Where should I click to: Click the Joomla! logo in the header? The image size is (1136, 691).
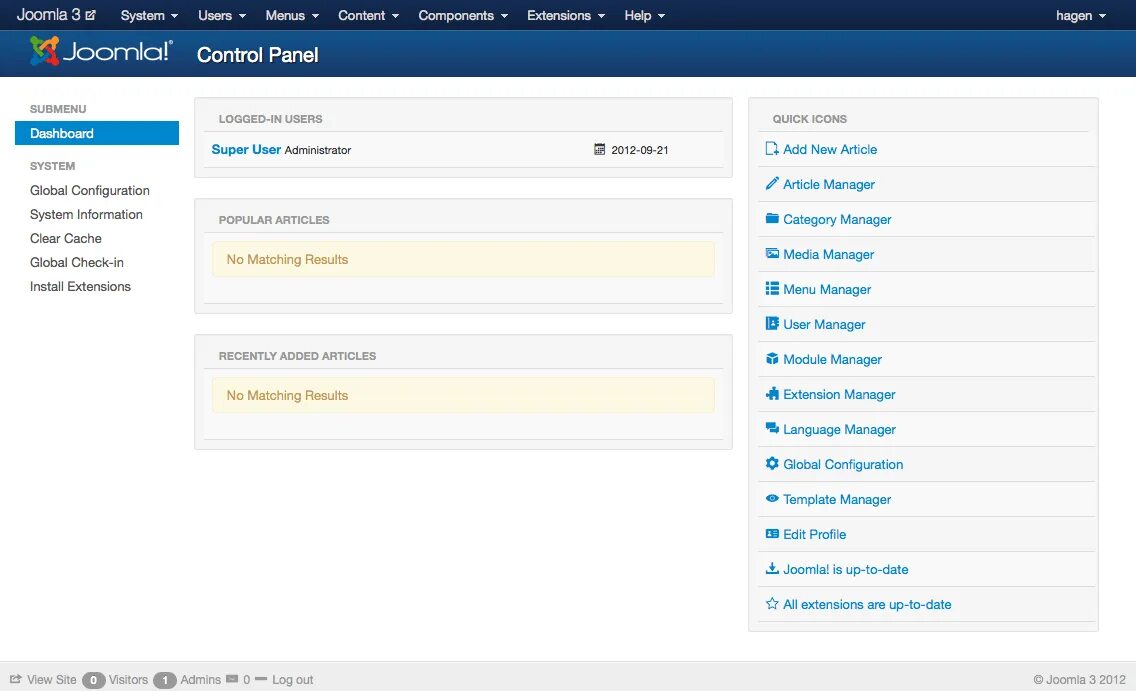(x=101, y=51)
